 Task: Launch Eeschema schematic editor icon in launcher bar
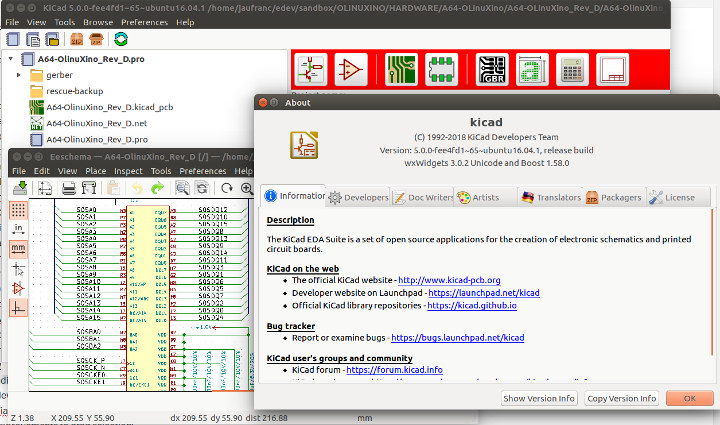coord(311,69)
